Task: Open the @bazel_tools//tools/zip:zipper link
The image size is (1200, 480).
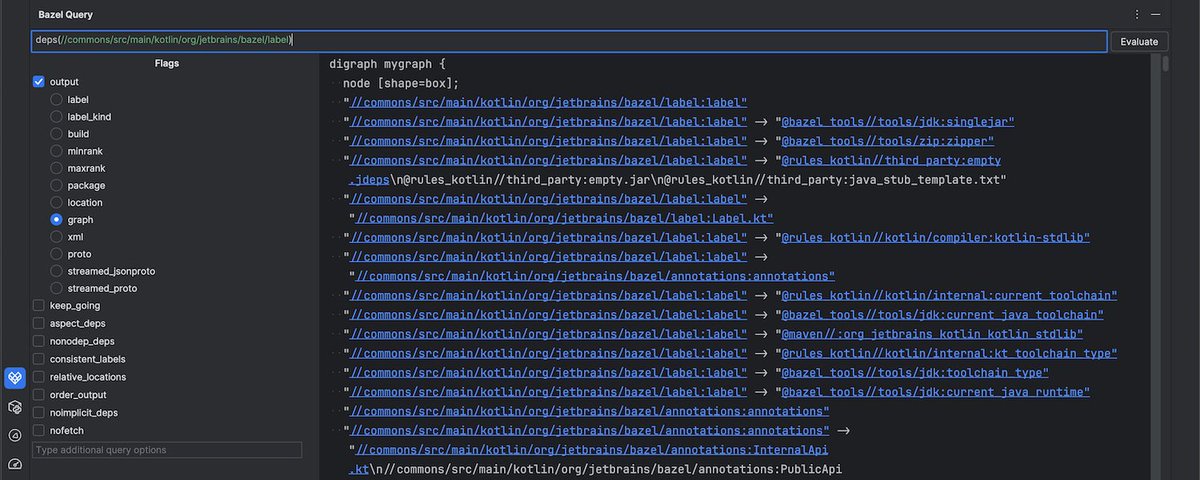Action: (887, 141)
